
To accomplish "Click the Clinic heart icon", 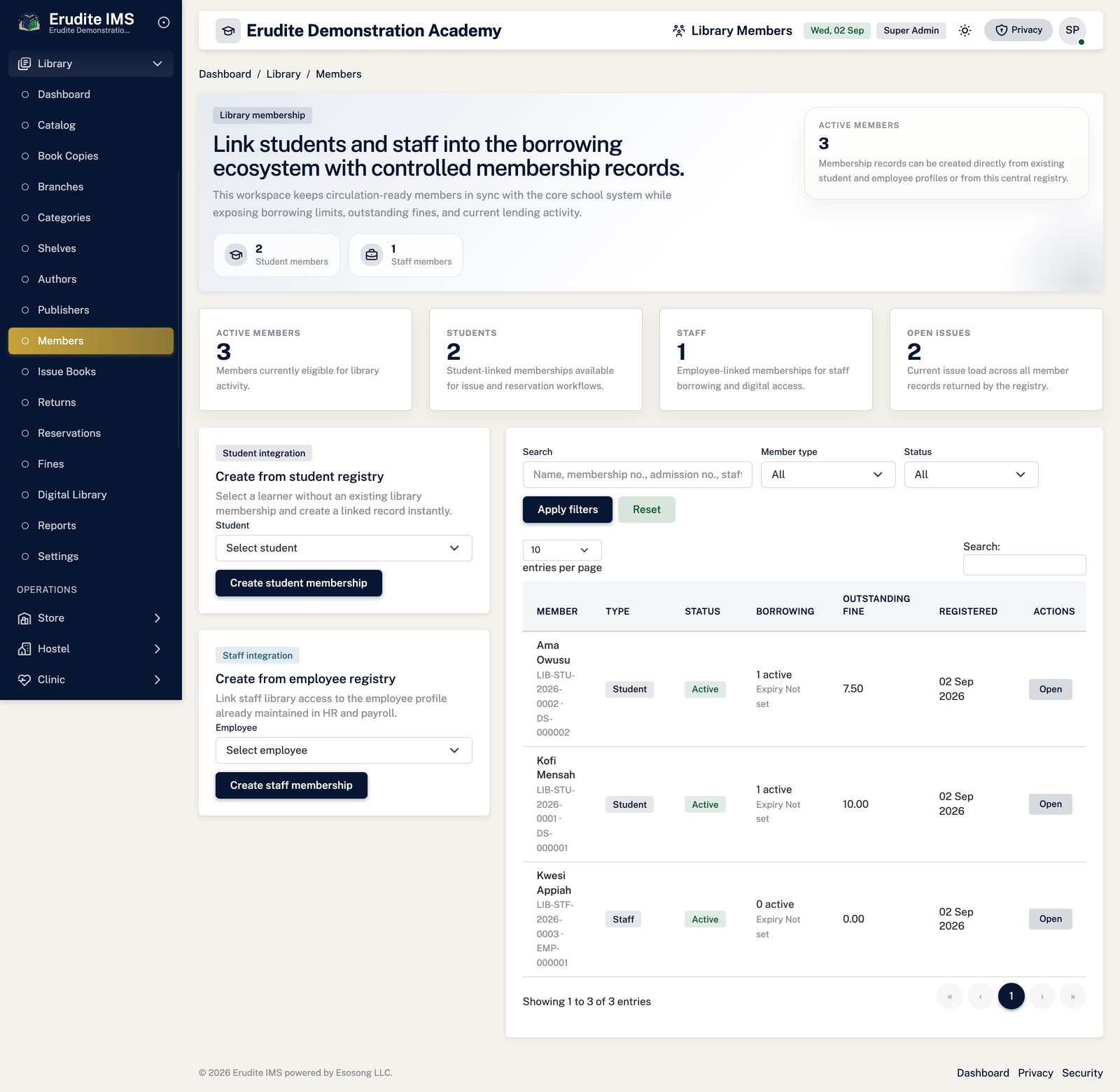I will tap(24, 680).
